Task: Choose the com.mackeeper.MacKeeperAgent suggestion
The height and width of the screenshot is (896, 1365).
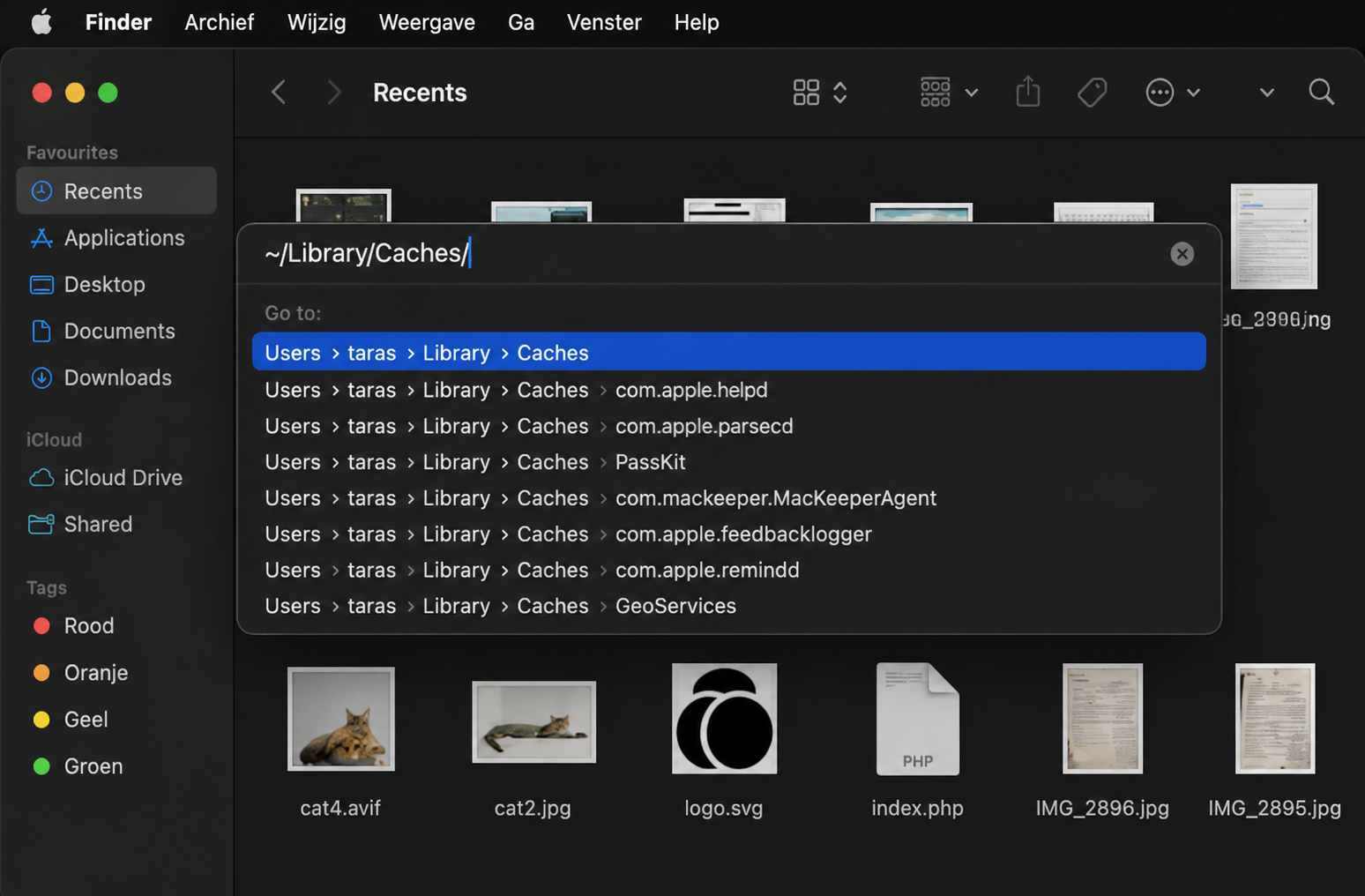Action: [728, 497]
